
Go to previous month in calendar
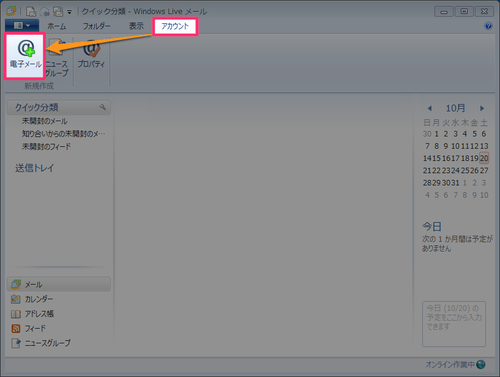(430, 108)
